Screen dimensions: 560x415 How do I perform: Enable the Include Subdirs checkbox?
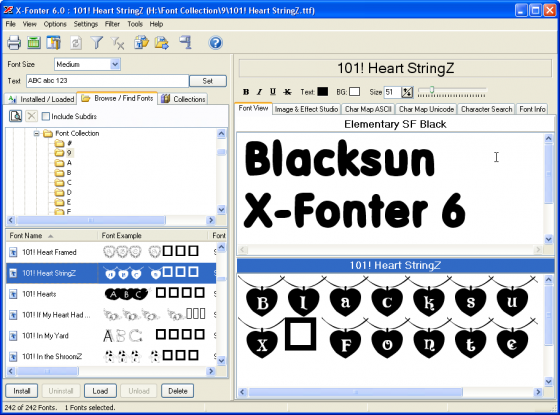tap(45, 116)
